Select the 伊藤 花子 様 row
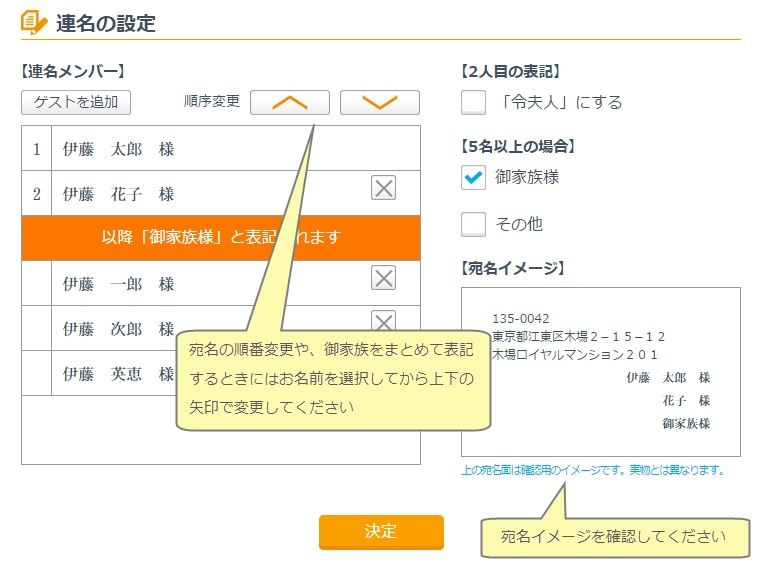 point(119,194)
